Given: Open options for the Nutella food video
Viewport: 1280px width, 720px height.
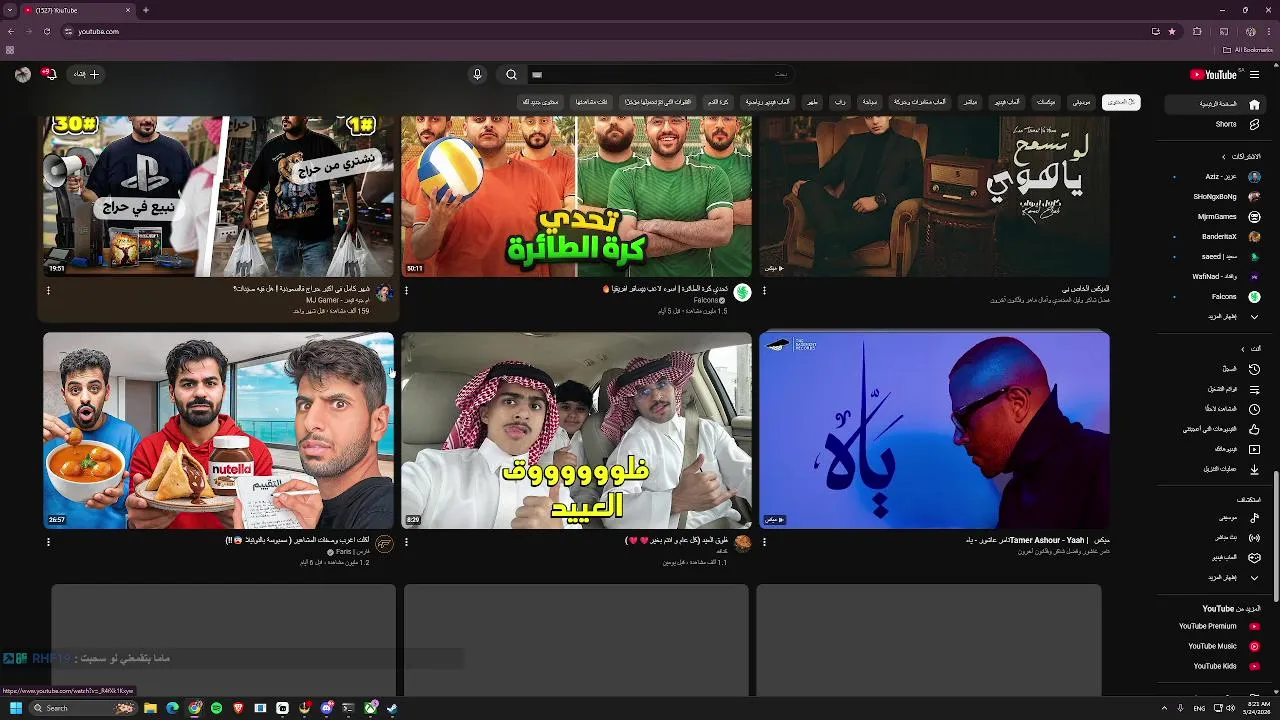Looking at the screenshot, I should coord(48,542).
